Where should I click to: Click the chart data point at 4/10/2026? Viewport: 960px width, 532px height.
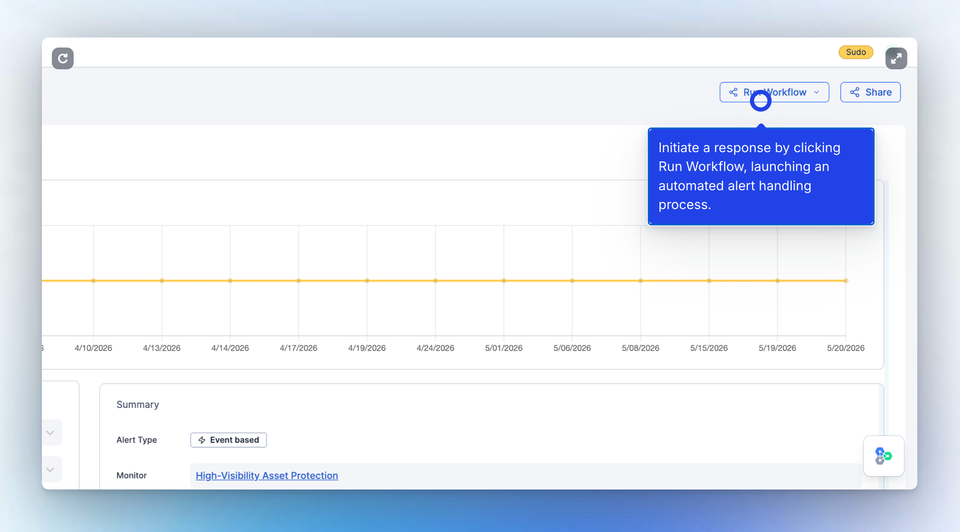coord(93,280)
